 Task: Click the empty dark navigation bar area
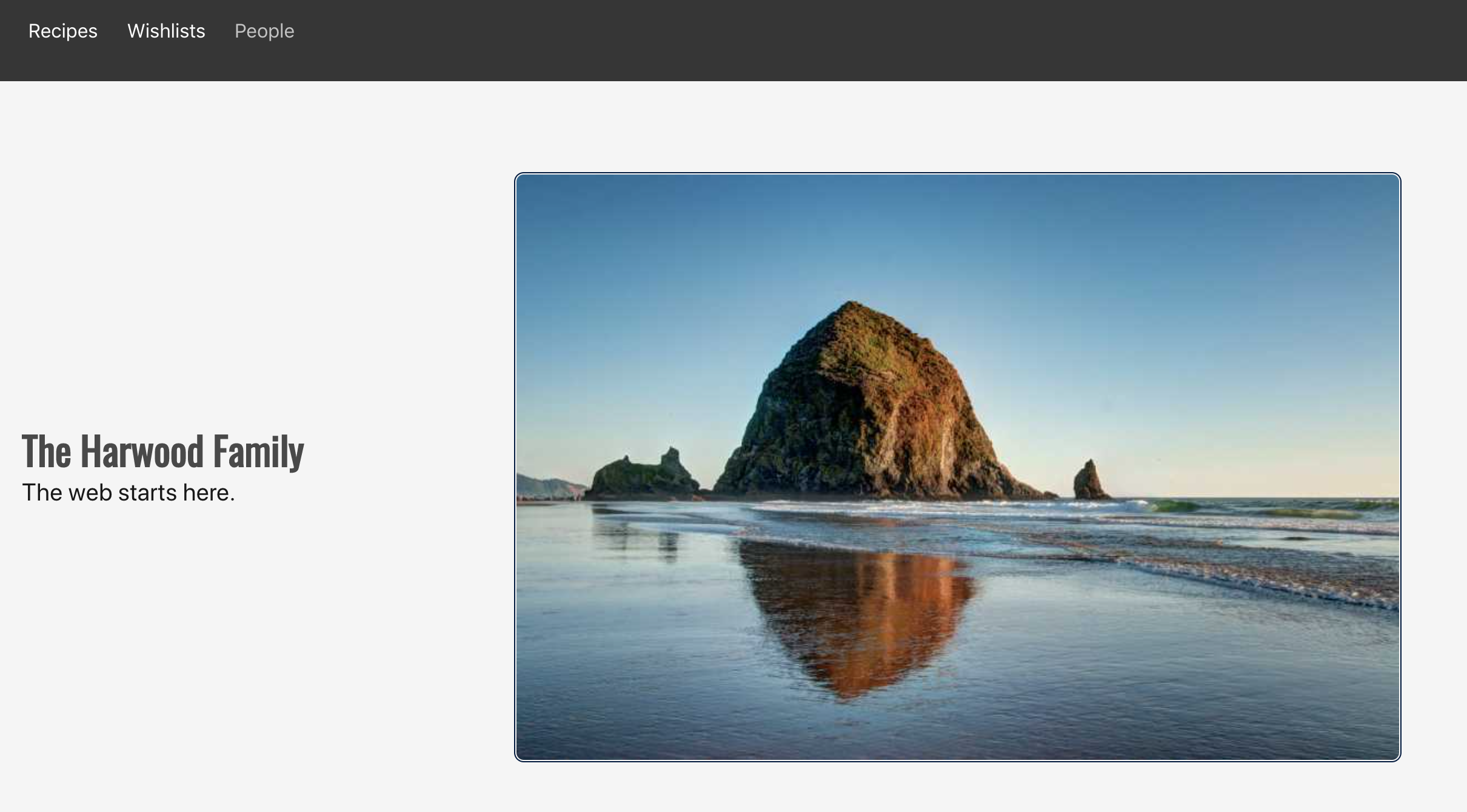pos(879,40)
